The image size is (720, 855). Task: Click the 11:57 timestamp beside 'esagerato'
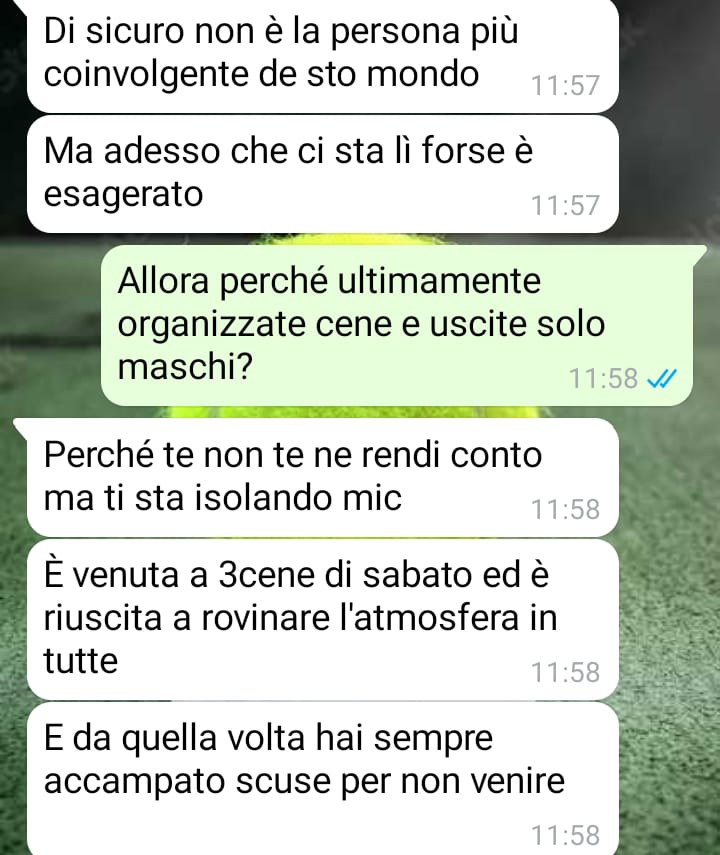(x=565, y=205)
